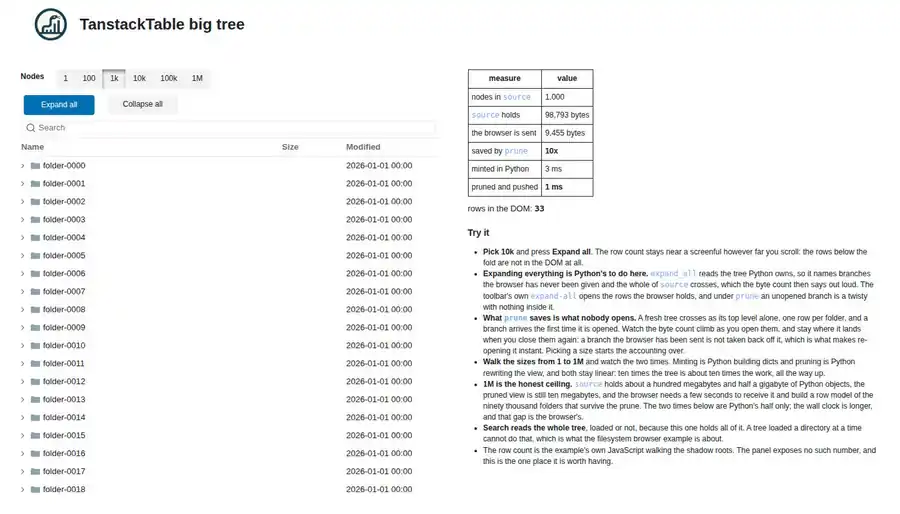Screen dimensions: 900x514
Task: Click the folder icon of folder-0002
Action: point(36,202)
